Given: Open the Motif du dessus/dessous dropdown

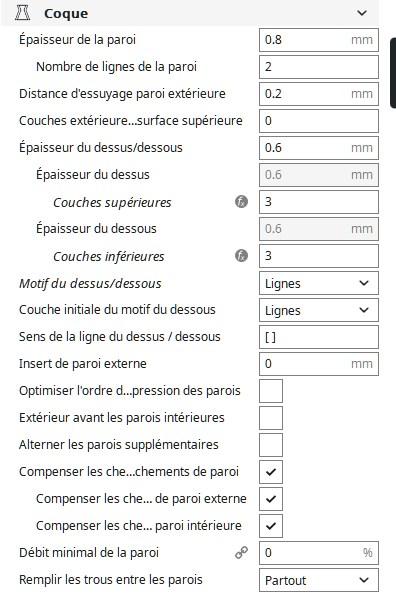Looking at the screenshot, I should coord(319,283).
